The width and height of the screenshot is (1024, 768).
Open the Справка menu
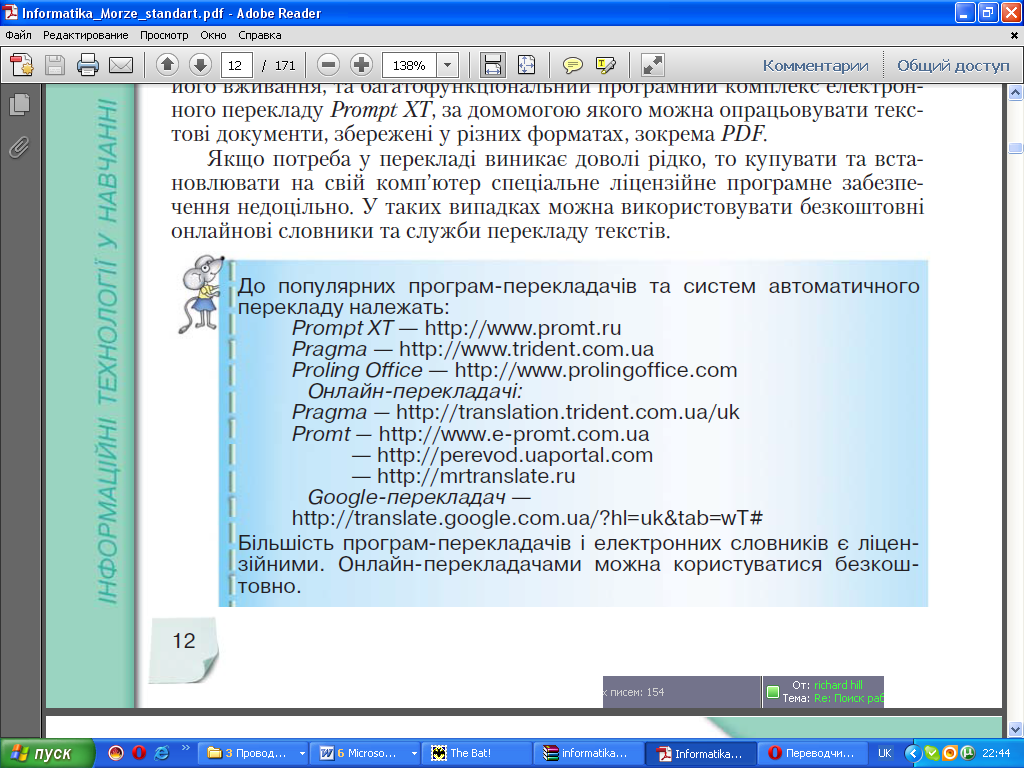pos(259,35)
